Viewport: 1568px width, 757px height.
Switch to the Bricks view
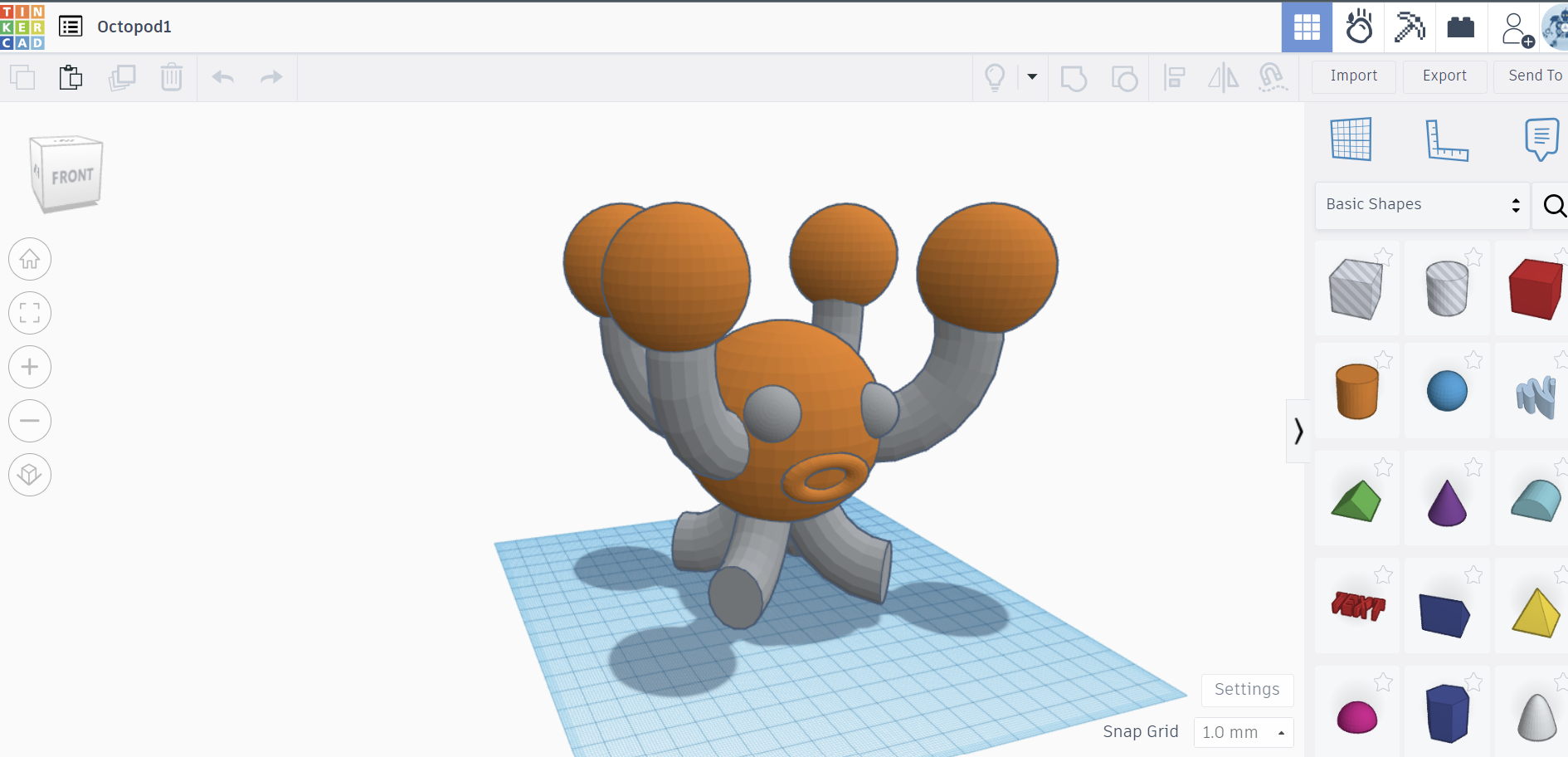1460,27
